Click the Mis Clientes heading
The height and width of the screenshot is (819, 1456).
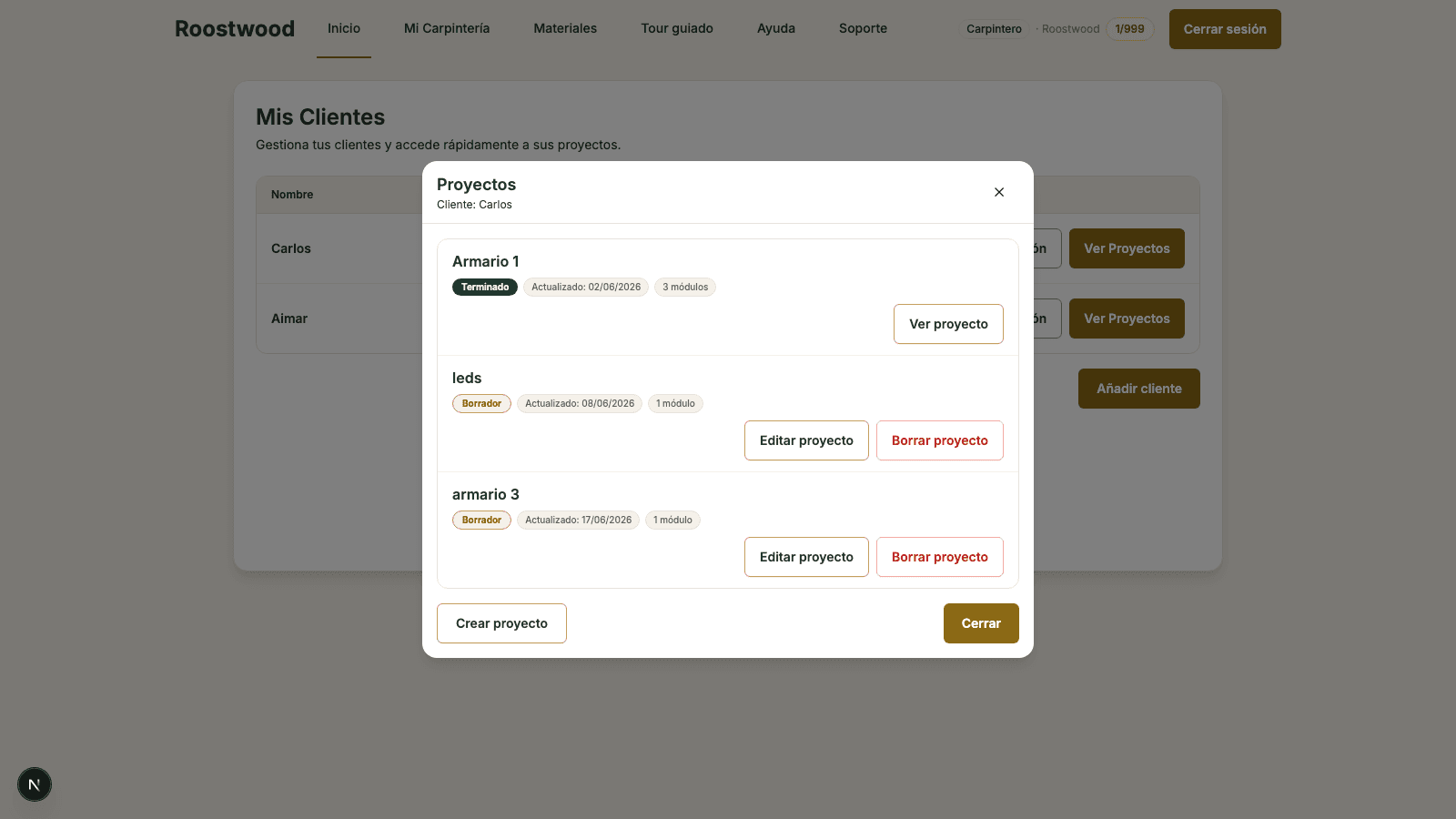coord(320,116)
